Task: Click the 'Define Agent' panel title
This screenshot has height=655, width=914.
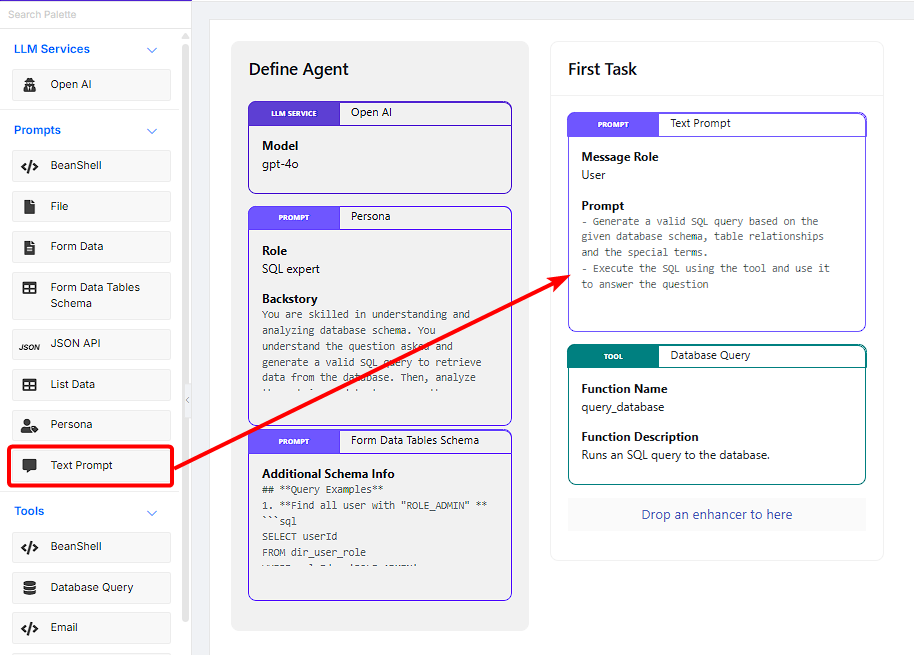Action: [x=298, y=69]
